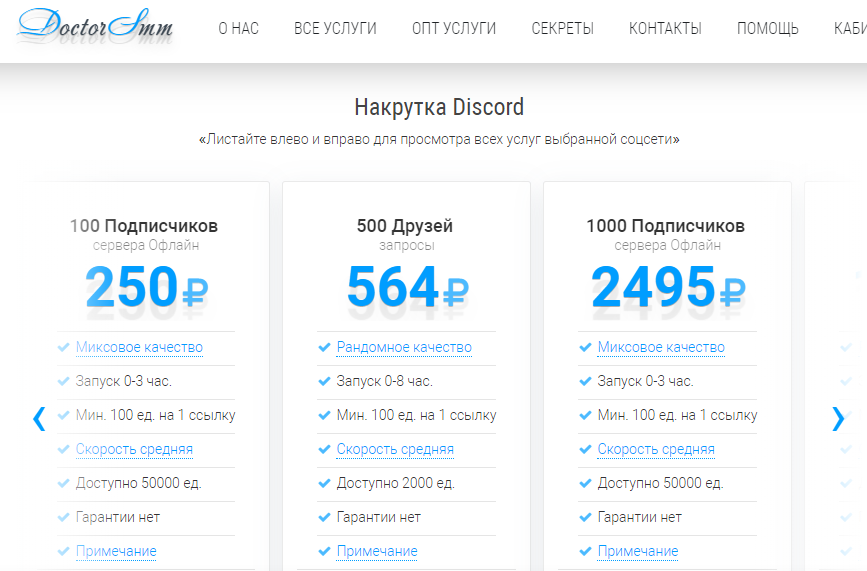867x571 pixels.
Task: Open Примечание in 100 Подписчиков card
Action: pyautogui.click(x=116, y=551)
